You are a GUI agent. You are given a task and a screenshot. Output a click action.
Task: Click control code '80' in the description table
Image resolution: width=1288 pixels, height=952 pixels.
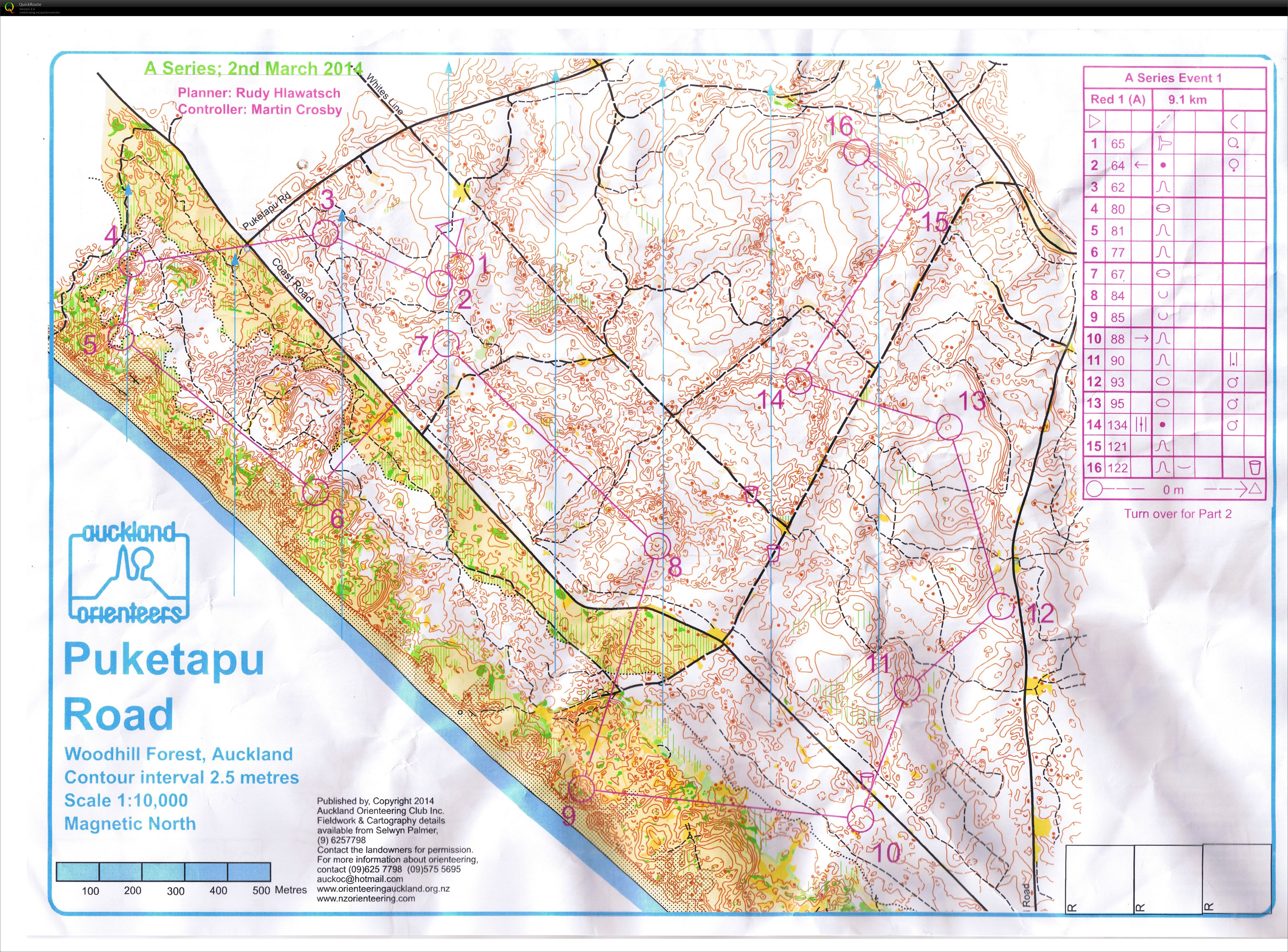(x=1117, y=209)
